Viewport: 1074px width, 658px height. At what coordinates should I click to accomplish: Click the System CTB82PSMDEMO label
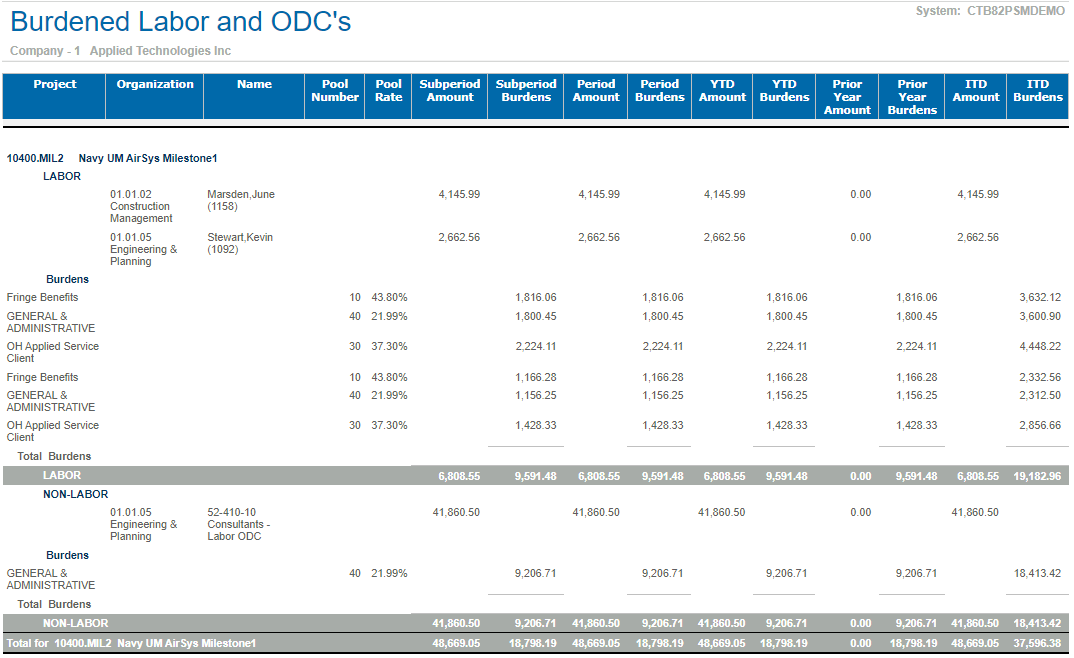(990, 11)
